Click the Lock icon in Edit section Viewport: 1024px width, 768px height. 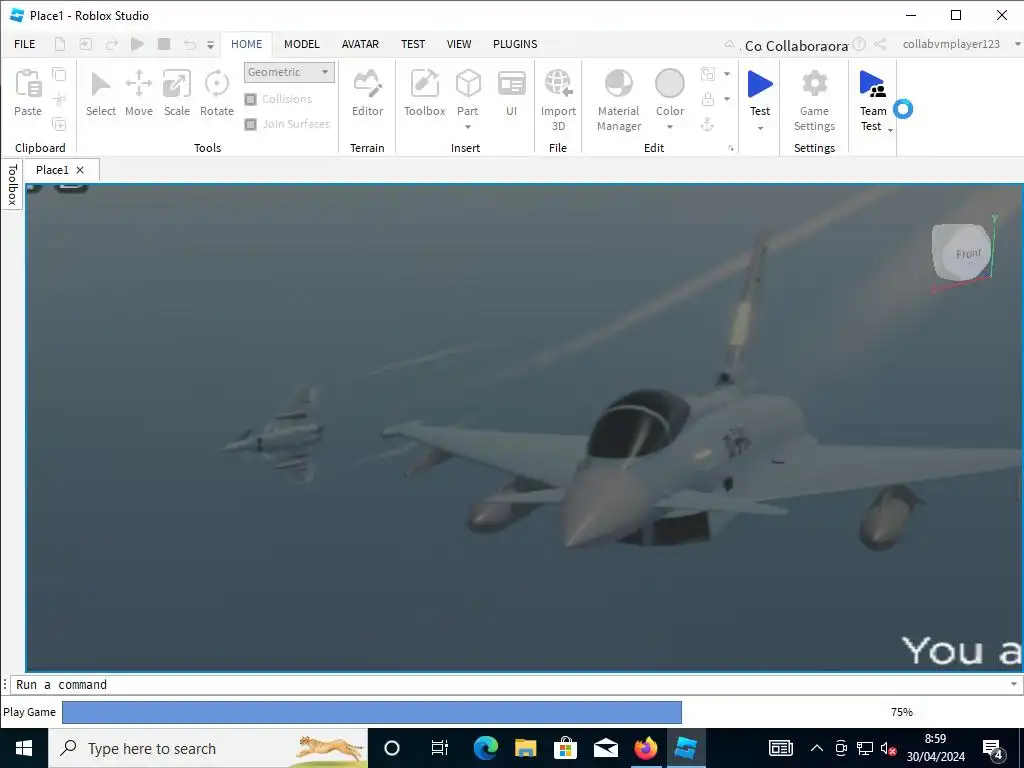point(707,99)
